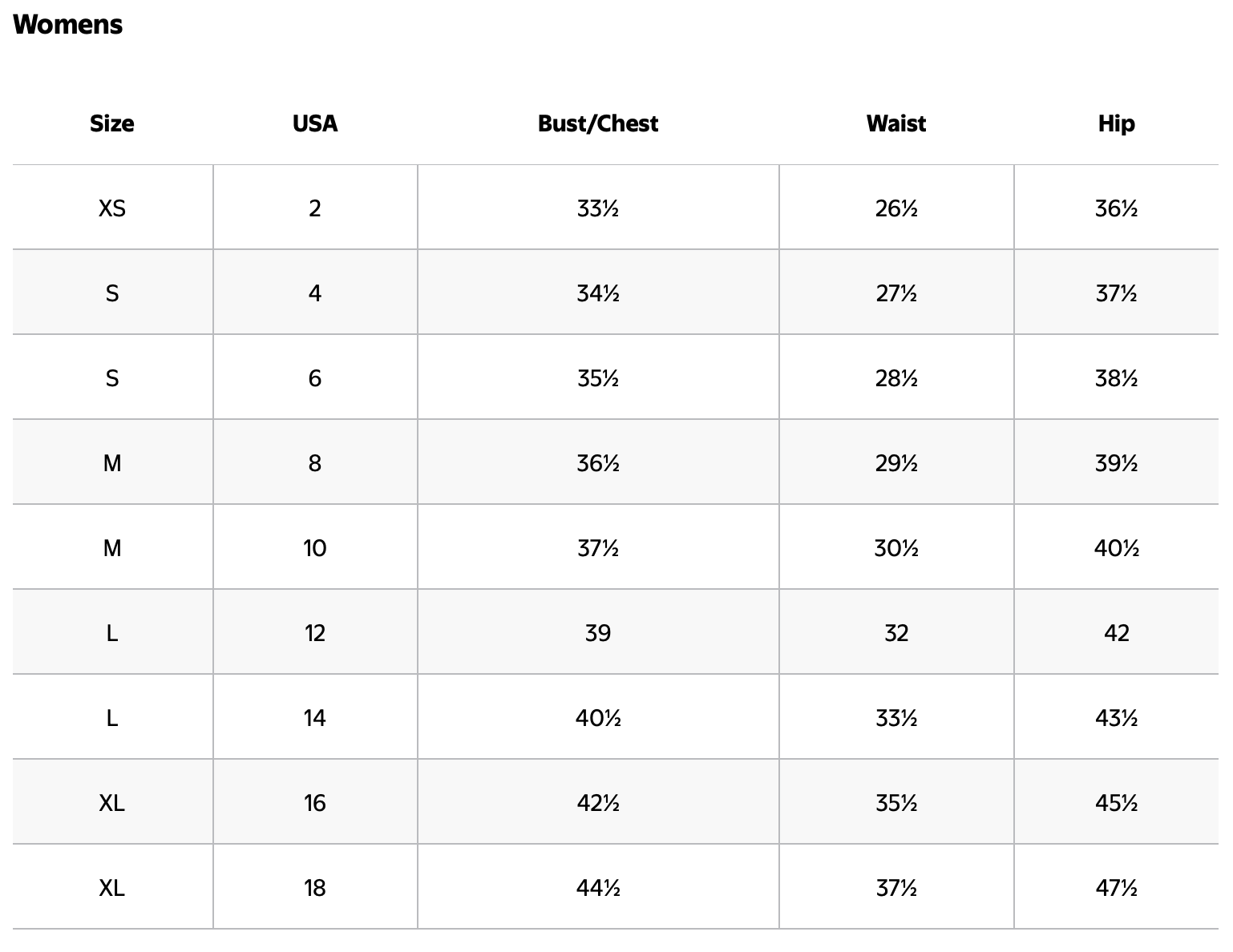The height and width of the screenshot is (952, 1233).
Task: Select the USA size 18 cell
Action: [315, 888]
